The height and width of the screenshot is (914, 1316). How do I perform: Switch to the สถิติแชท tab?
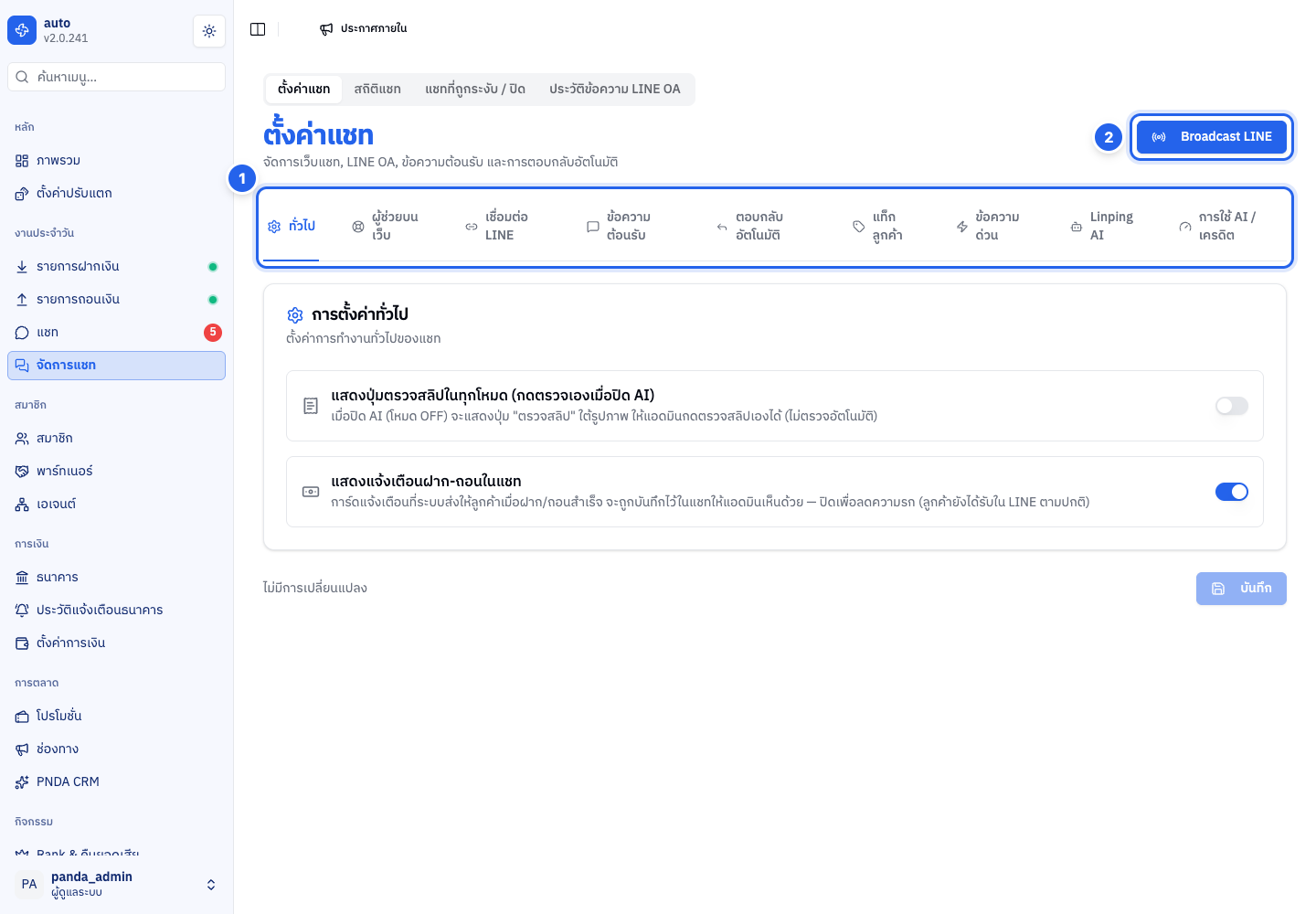coord(377,90)
